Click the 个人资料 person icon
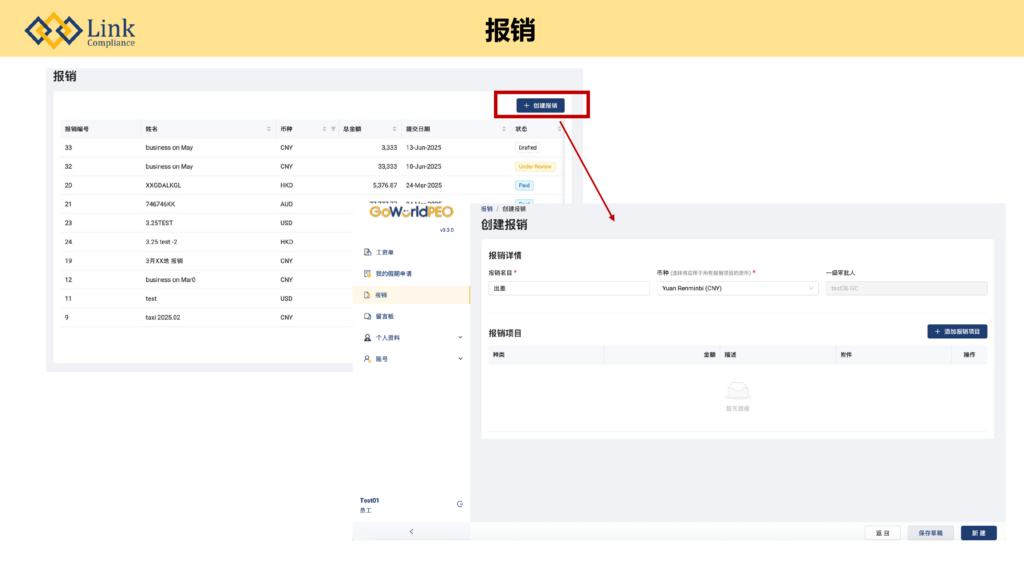 (x=367, y=338)
